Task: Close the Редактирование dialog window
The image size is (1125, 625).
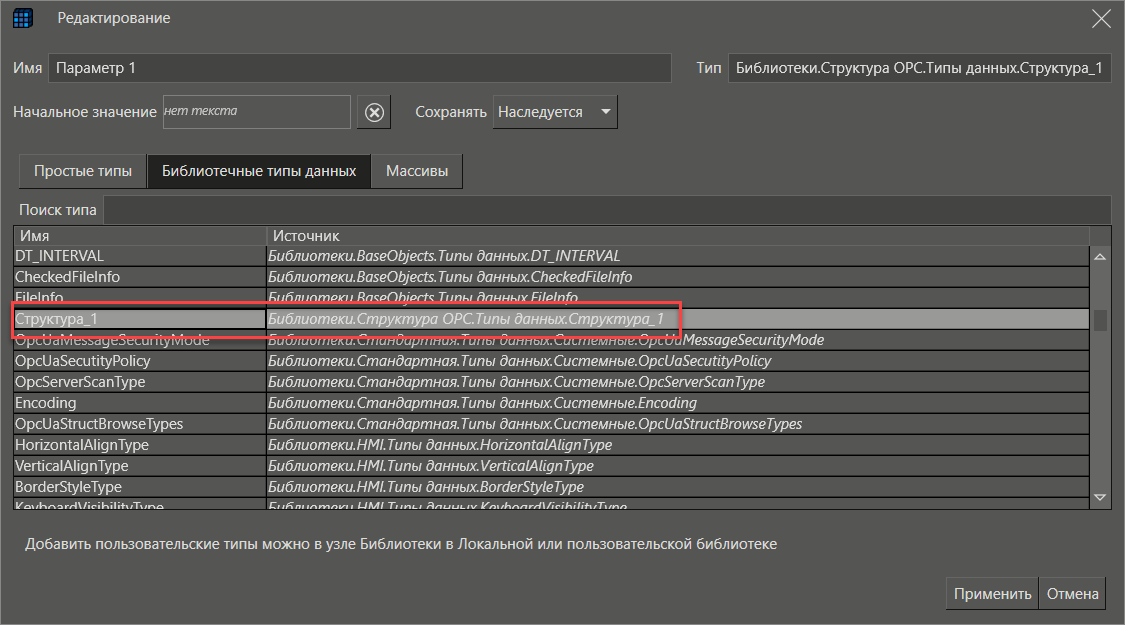Action: pos(1101,18)
